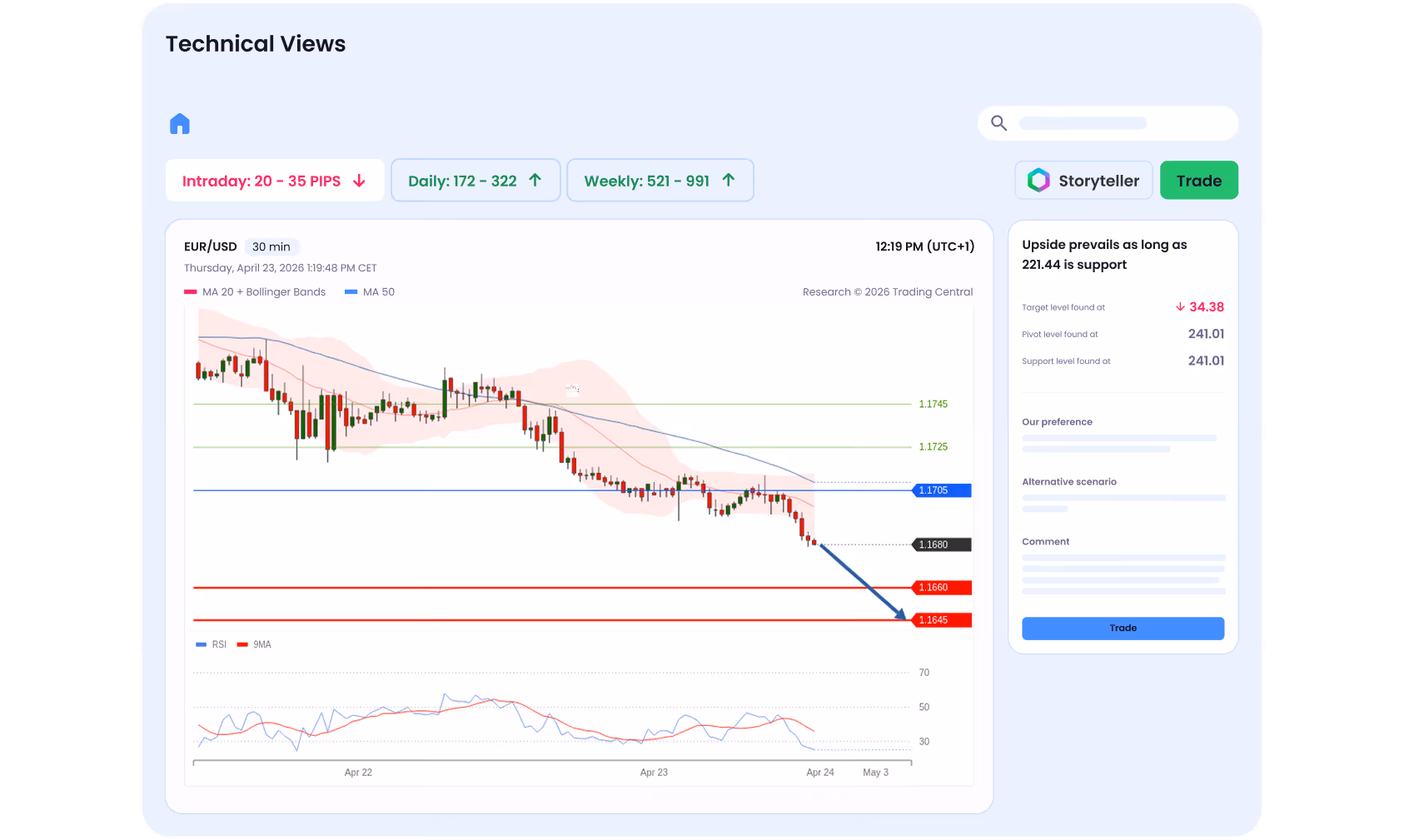The height and width of the screenshot is (840, 1404).
Task: Click the RSI blue legend swatch
Action: [201, 644]
